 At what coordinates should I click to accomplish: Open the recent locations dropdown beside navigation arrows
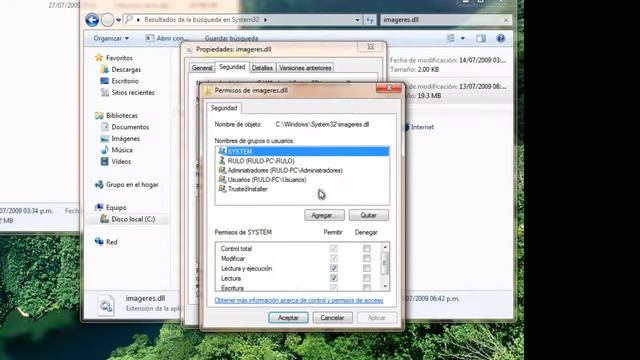[x=118, y=20]
